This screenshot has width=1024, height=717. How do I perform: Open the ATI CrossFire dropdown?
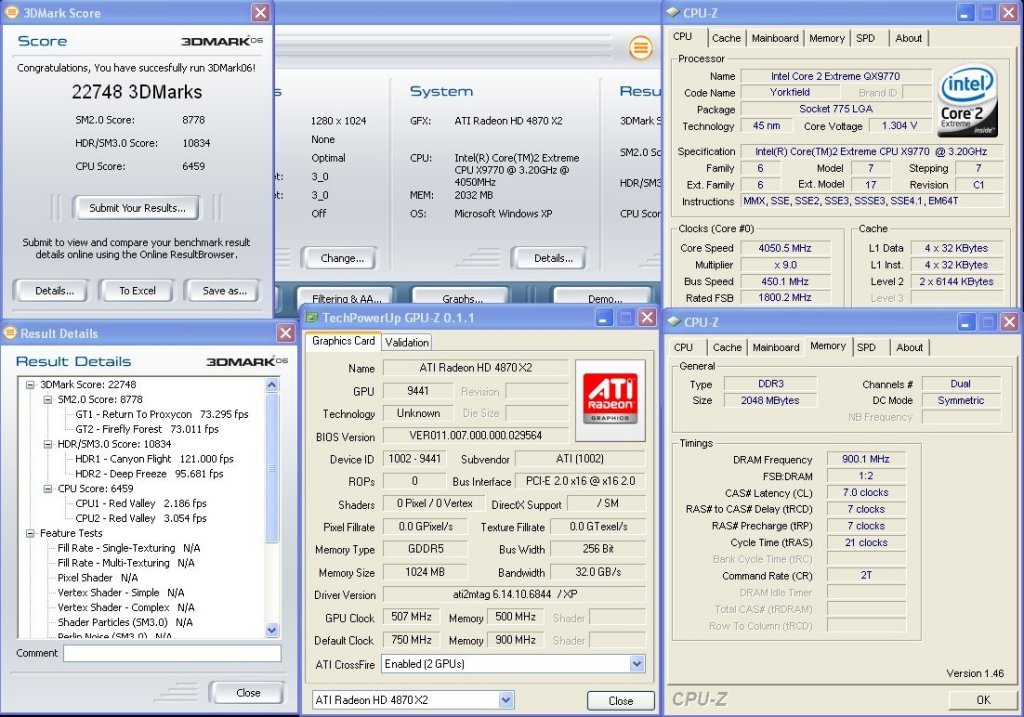(636, 664)
